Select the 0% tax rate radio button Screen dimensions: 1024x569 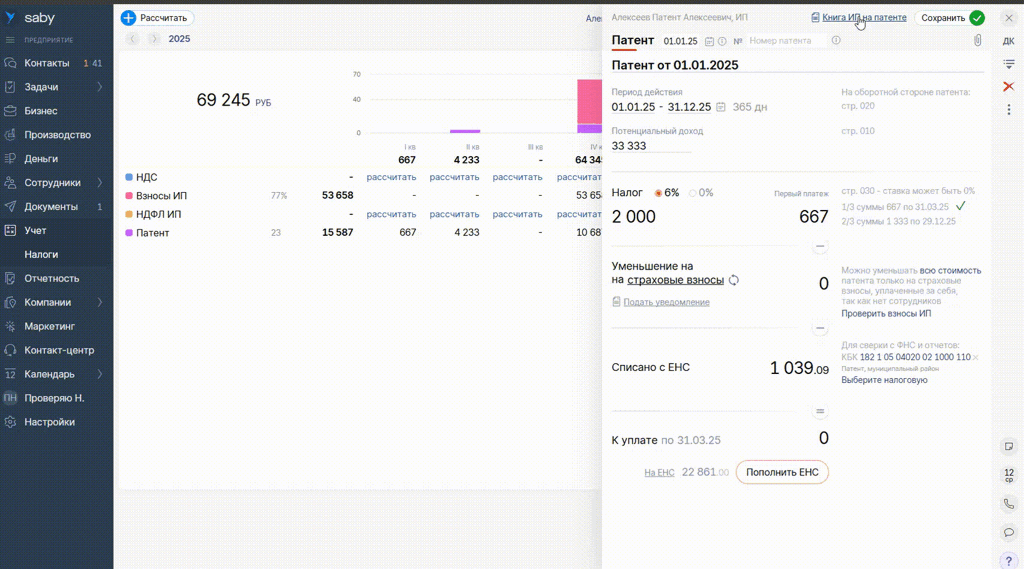click(x=693, y=193)
